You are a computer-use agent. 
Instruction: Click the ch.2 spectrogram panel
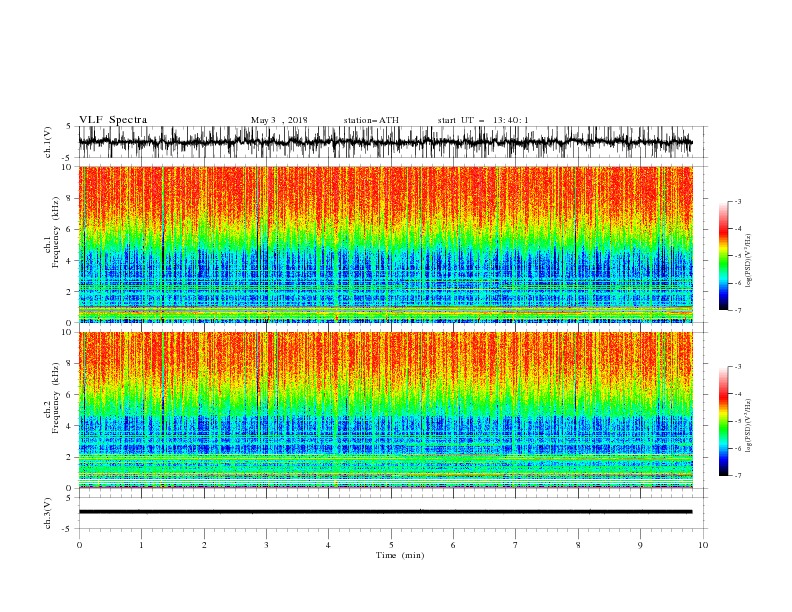coord(385,410)
